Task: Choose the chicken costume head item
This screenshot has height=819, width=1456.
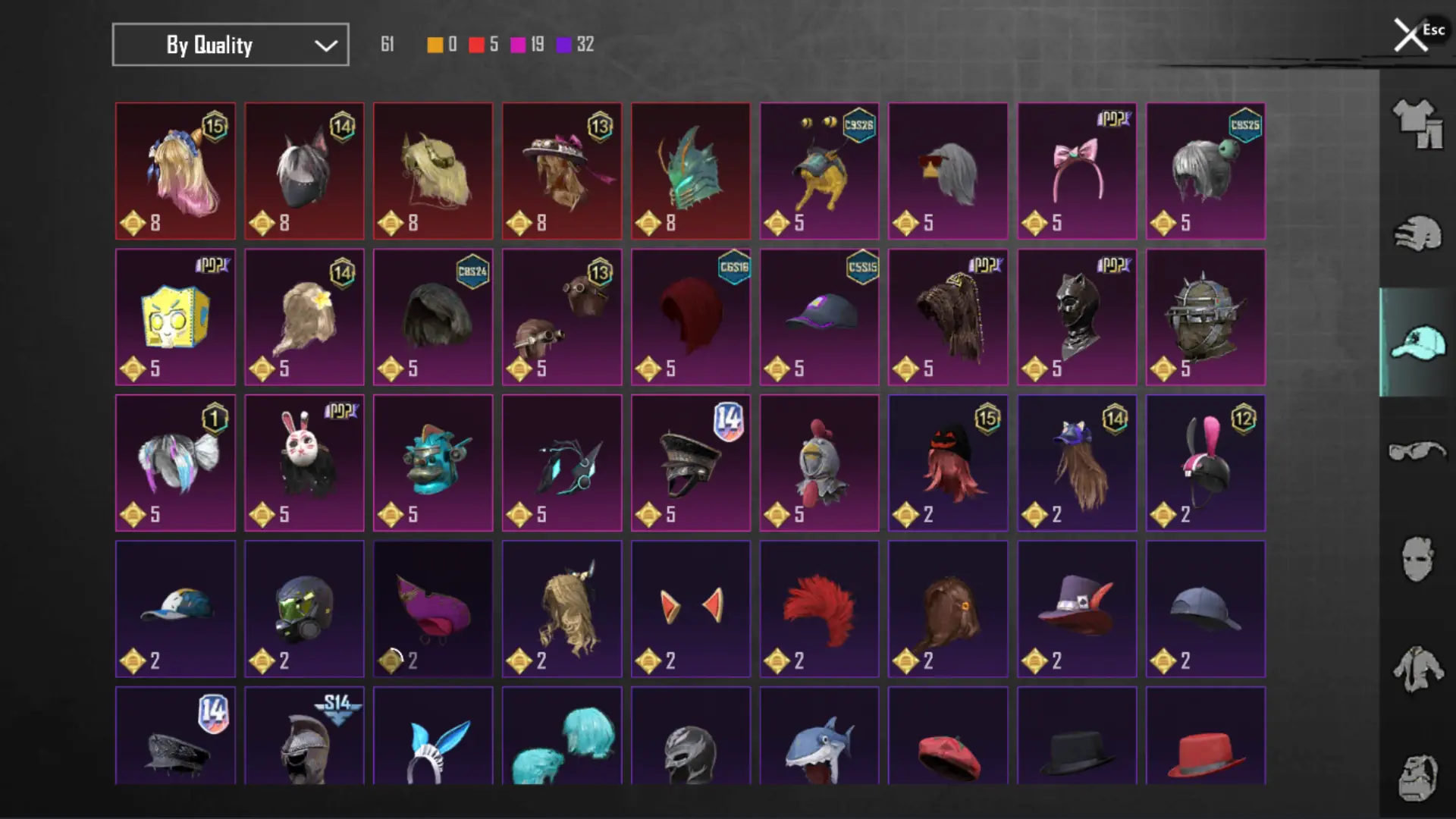Action: pyautogui.click(x=820, y=463)
